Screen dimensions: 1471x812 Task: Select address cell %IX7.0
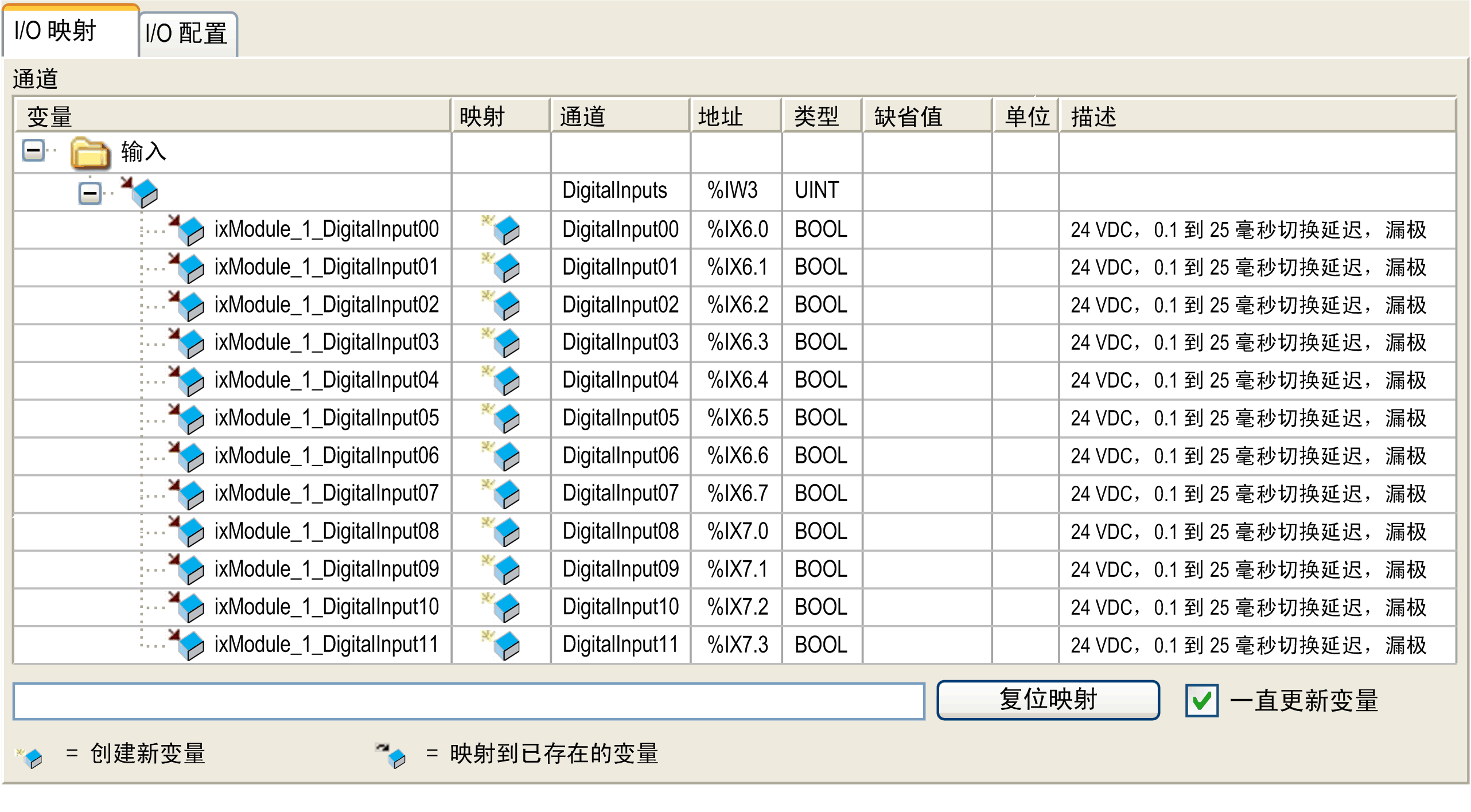click(737, 531)
